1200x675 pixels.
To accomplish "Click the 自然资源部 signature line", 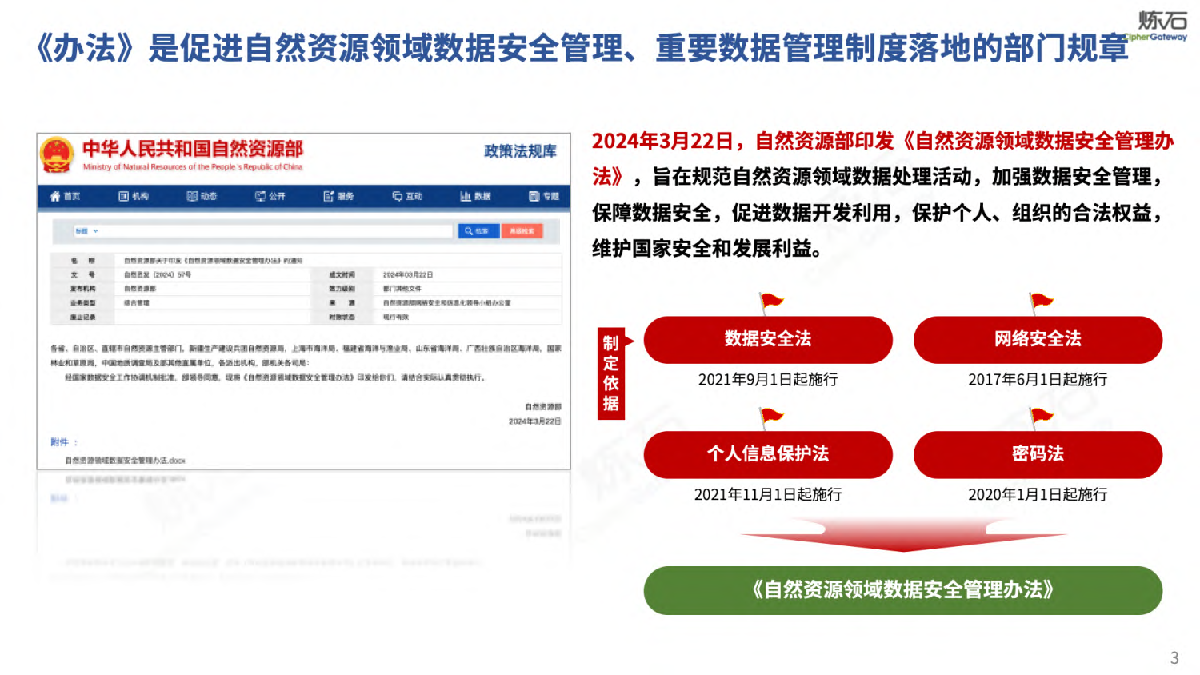I will 543,407.
